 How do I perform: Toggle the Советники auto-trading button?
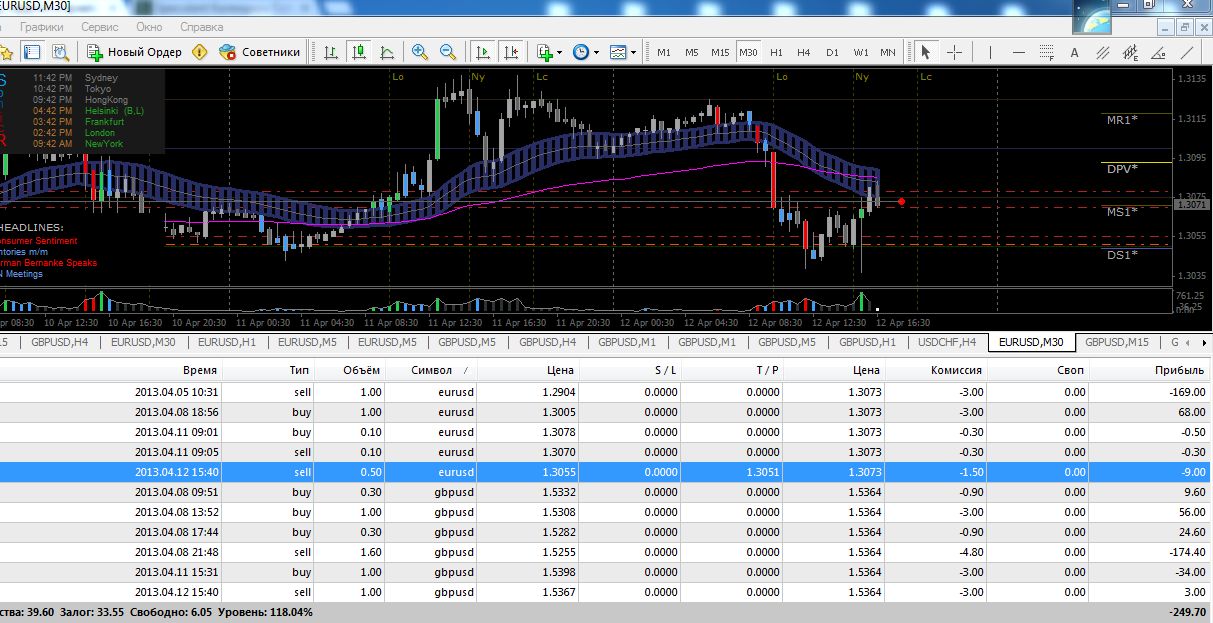tap(259, 52)
